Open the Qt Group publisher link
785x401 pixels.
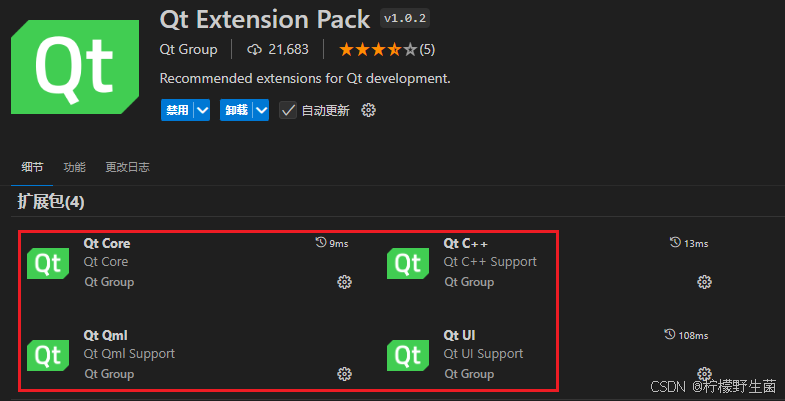click(187, 49)
